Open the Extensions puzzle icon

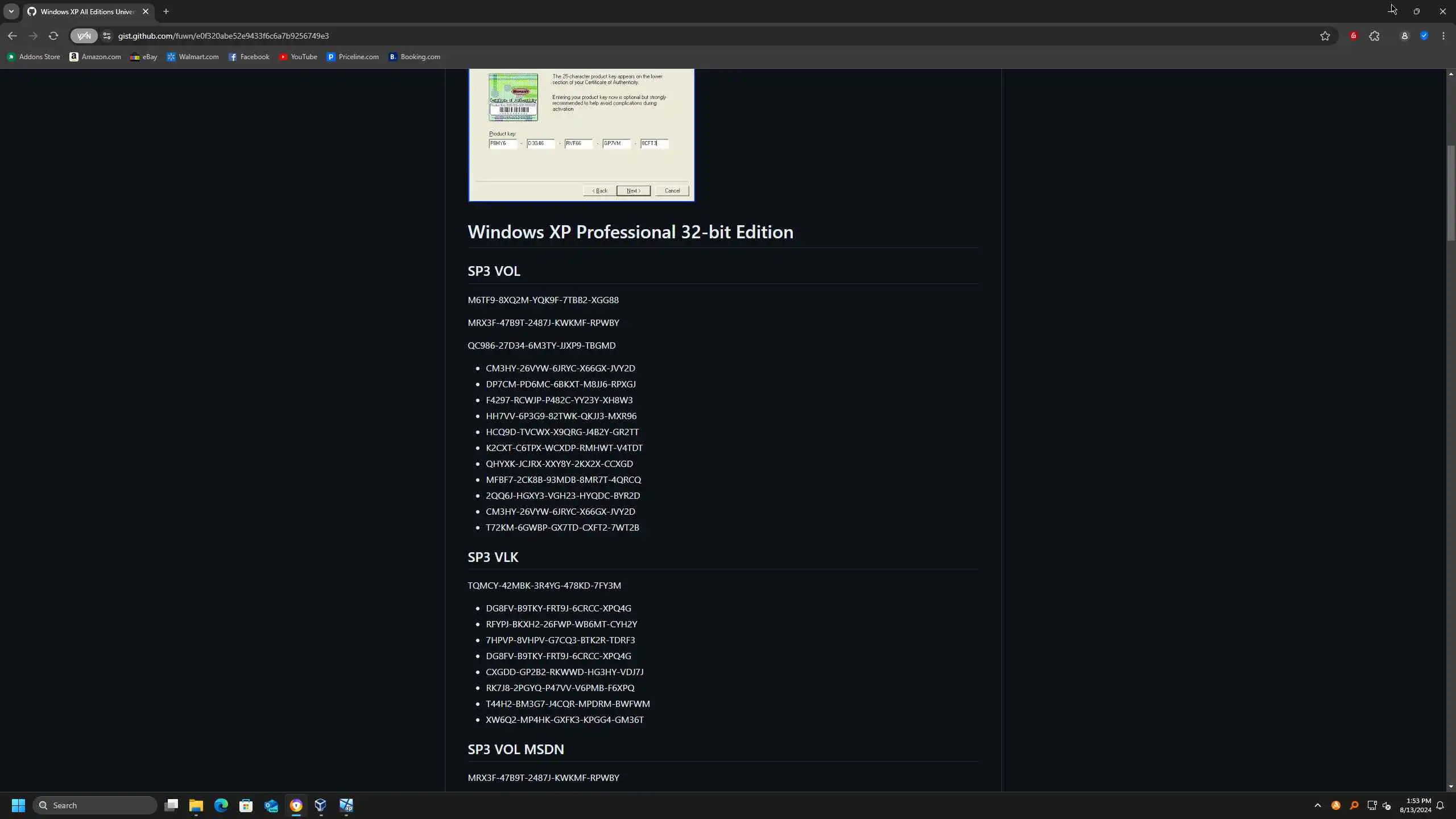click(x=1375, y=36)
